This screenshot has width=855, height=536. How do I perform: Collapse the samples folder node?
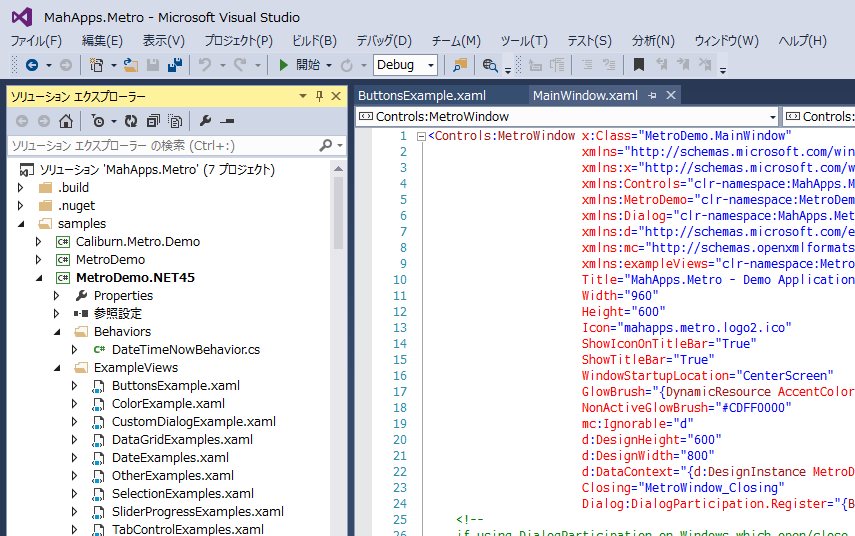click(x=21, y=224)
